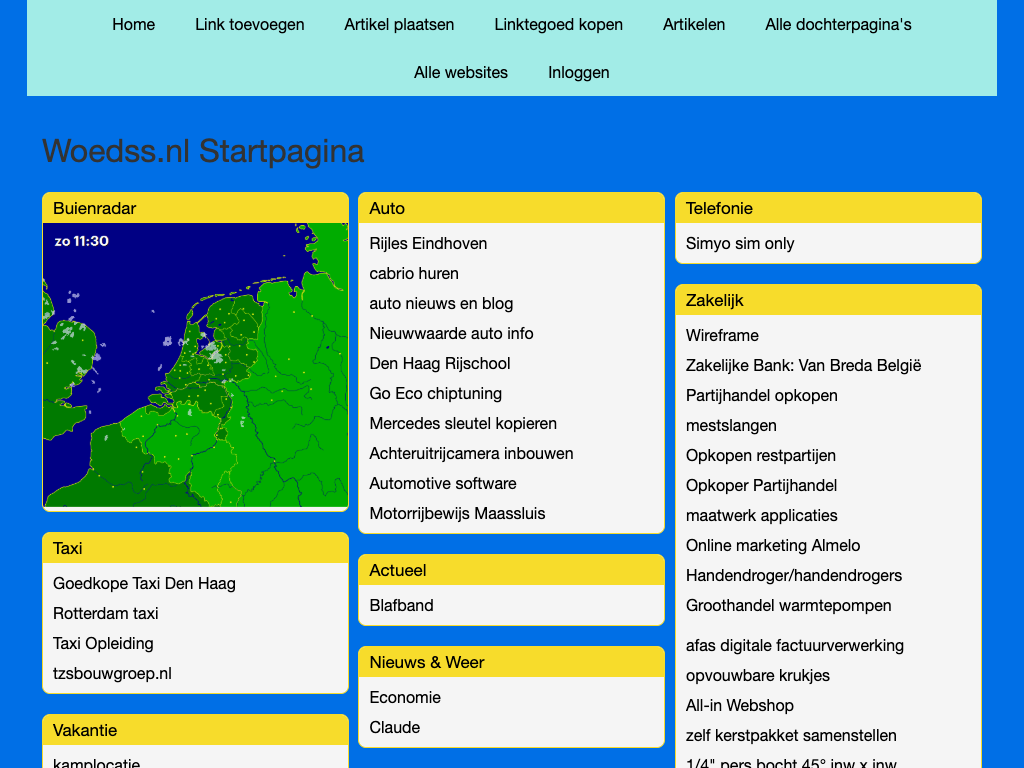1024x768 pixels.
Task: Go to Link toevoegen page
Action: (x=249, y=24)
